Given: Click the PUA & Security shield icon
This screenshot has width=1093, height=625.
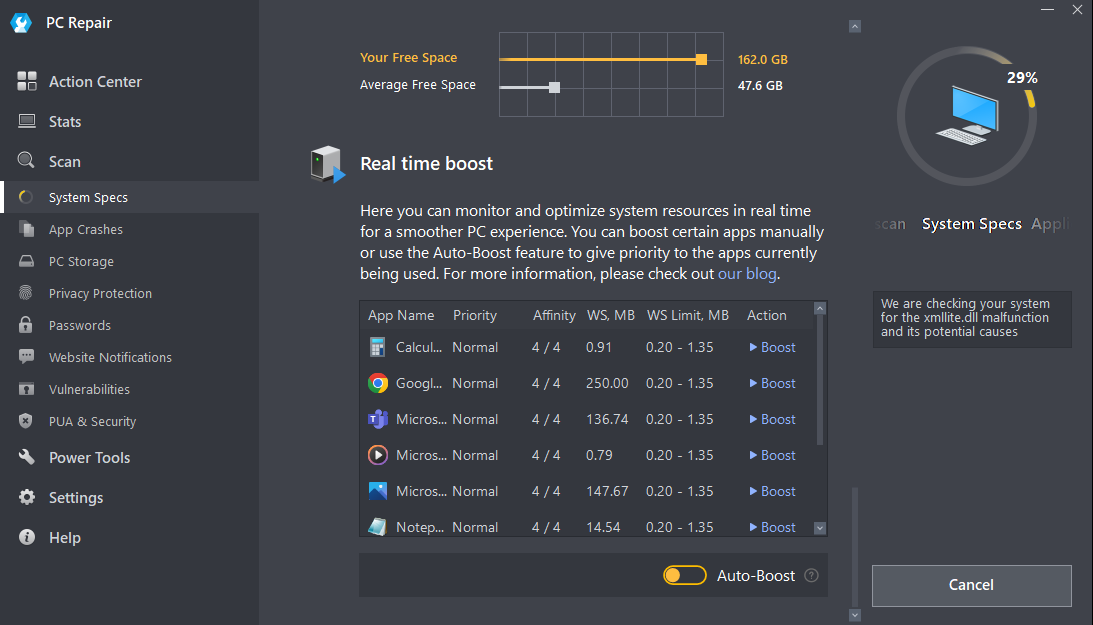Looking at the screenshot, I should [26, 421].
